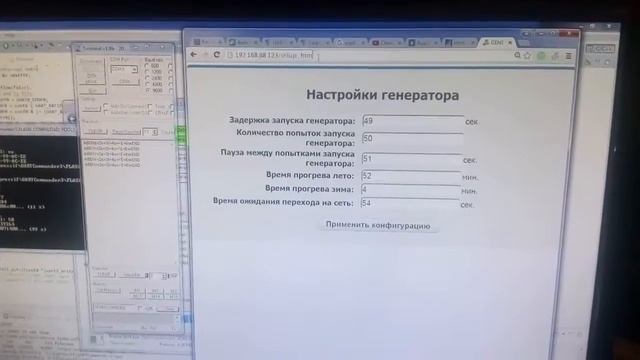Screen dimensions: 640x360
Task: Select 9600 baud rate in Terminal
Action: click(x=147, y=90)
